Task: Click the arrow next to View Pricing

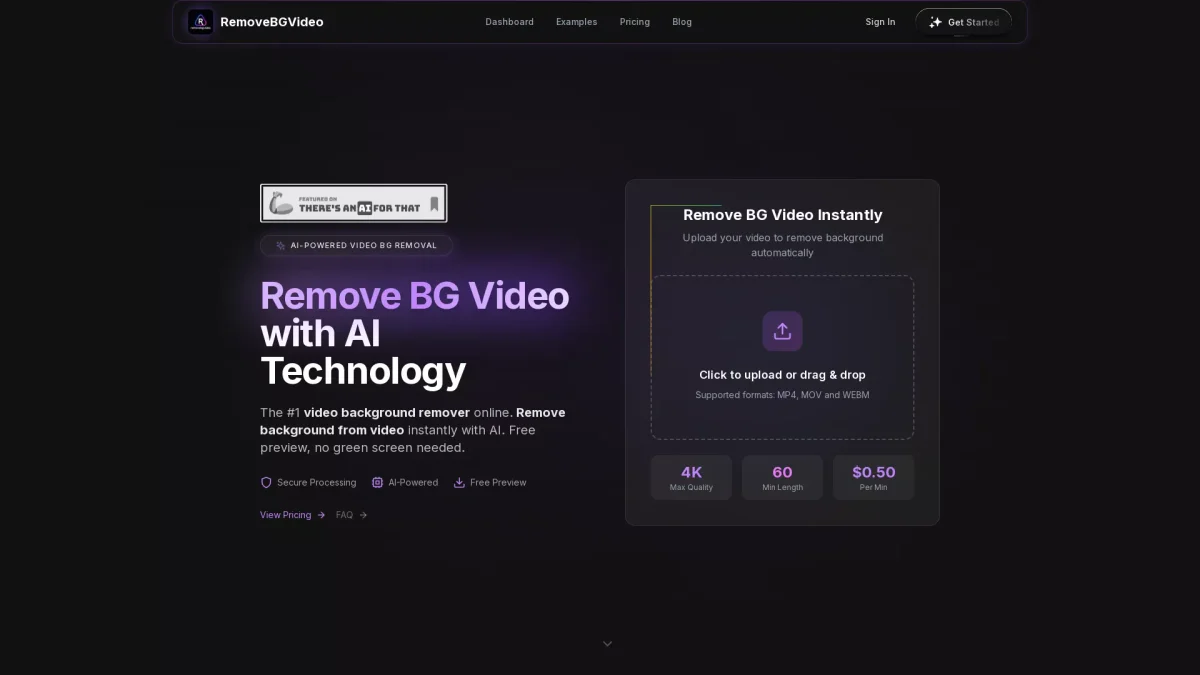Action: [321, 515]
